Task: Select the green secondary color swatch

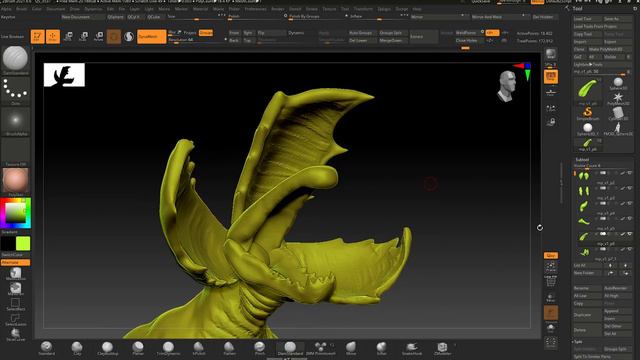Action: click(x=23, y=244)
